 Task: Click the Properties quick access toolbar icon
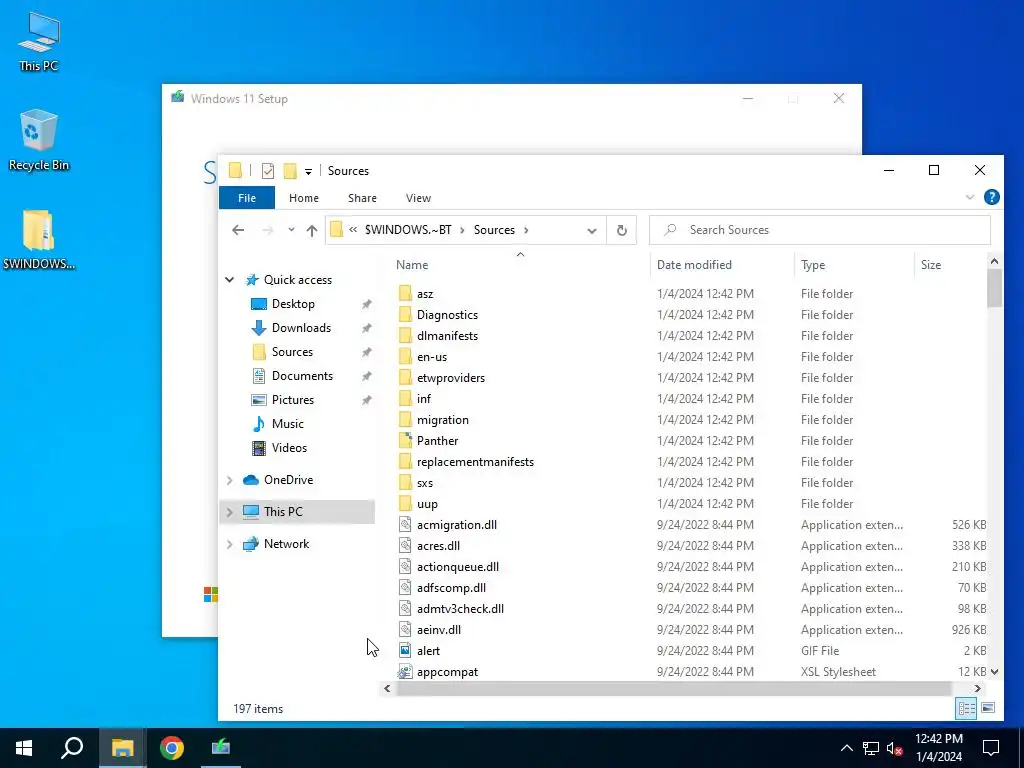268,171
